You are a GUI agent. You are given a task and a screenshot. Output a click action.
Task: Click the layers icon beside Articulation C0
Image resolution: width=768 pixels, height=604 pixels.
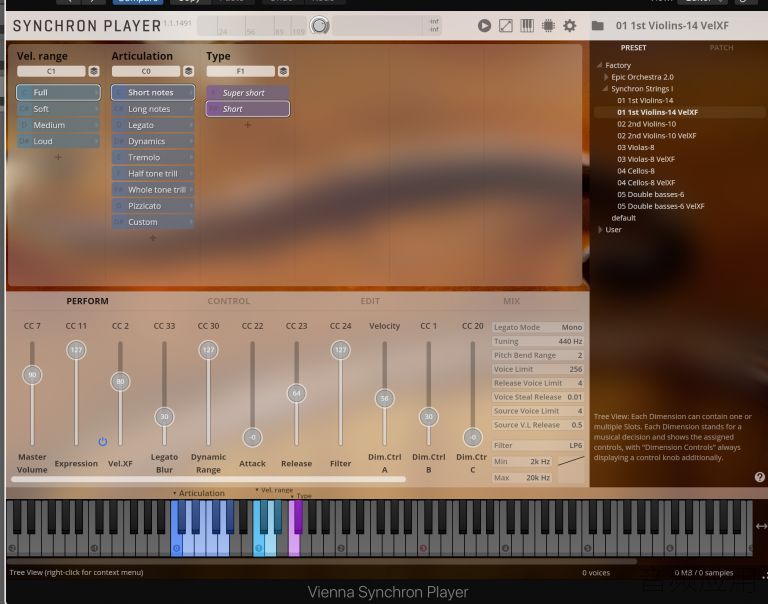pyautogui.click(x=189, y=71)
